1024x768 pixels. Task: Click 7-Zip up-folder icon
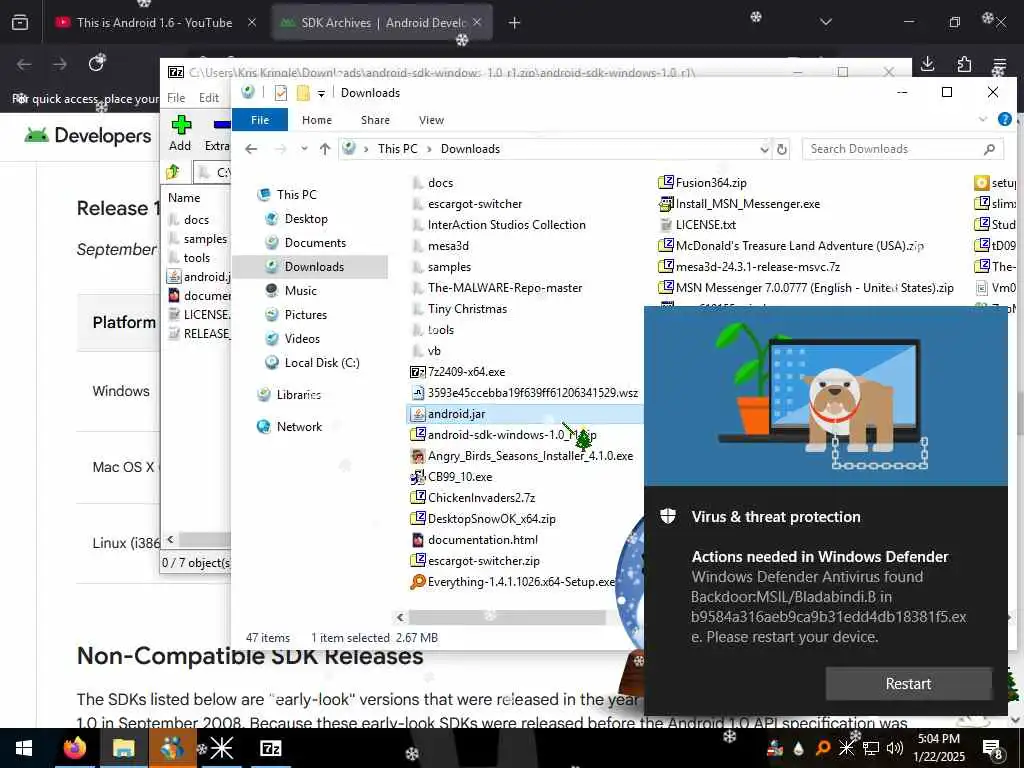[x=173, y=172]
